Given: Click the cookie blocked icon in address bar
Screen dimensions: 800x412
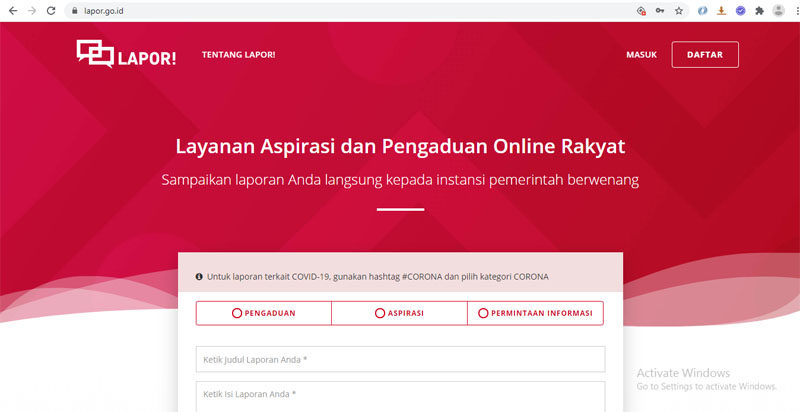Looking at the screenshot, I should click(x=642, y=11).
